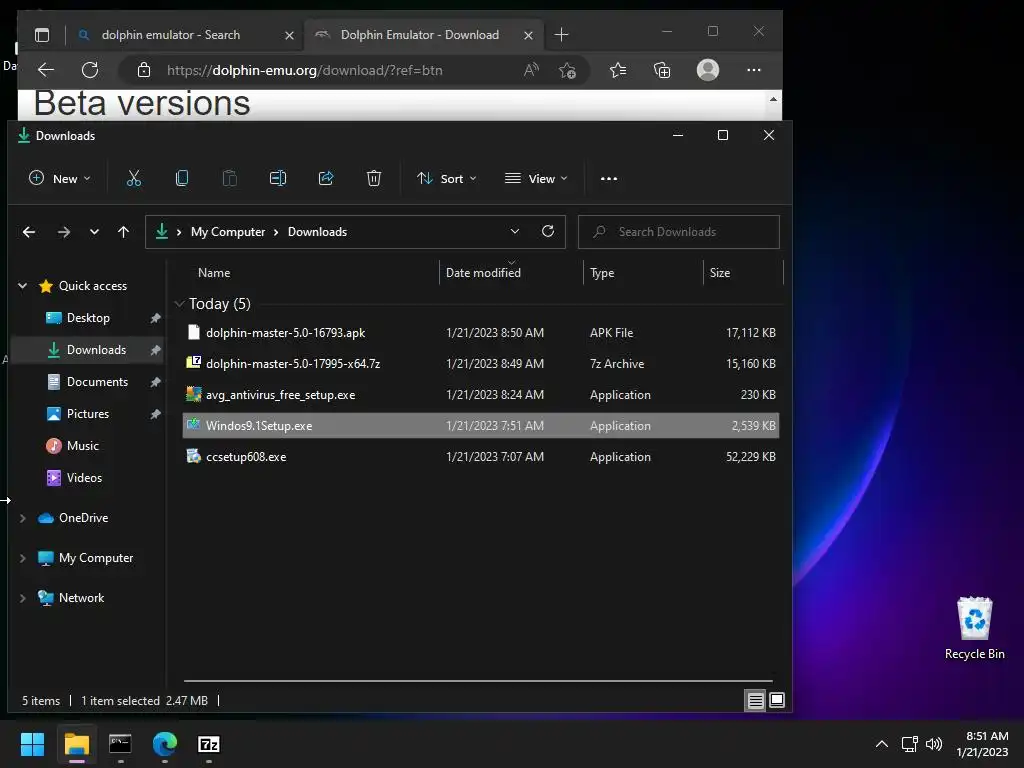Click the Share icon in Explorer toolbar

tap(326, 178)
